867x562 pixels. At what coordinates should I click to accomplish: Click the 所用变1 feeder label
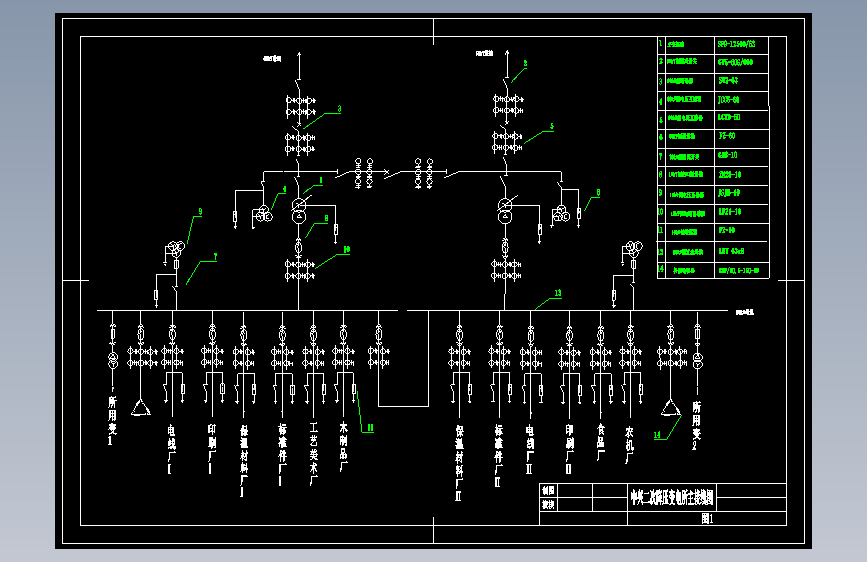(x=112, y=420)
